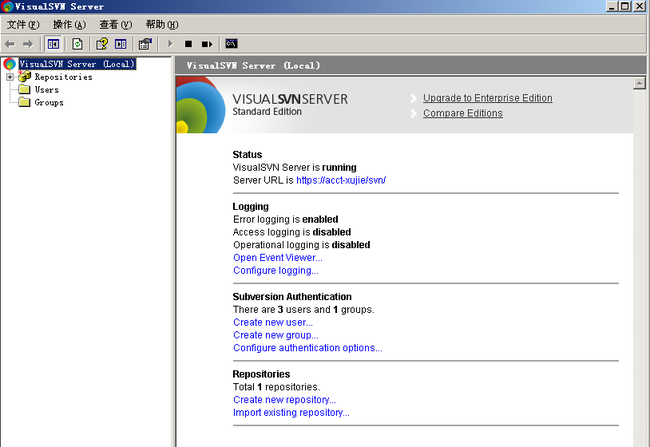Click the title bar application icon
The height and width of the screenshot is (447, 650).
click(x=7, y=6)
